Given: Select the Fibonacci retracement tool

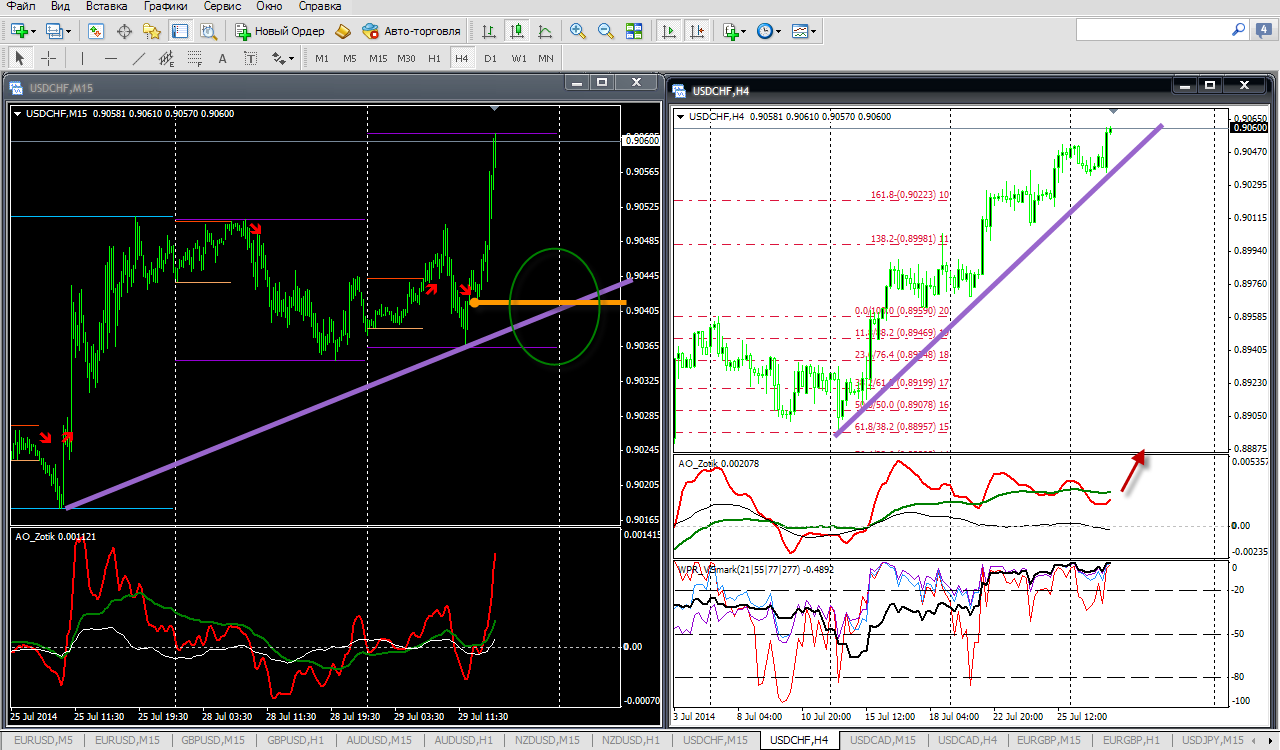Looking at the screenshot, I should point(195,58).
